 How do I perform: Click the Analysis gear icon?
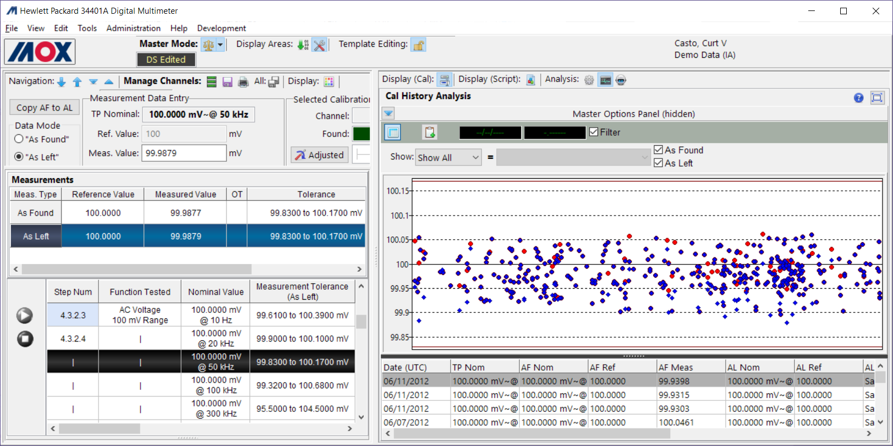tap(589, 80)
